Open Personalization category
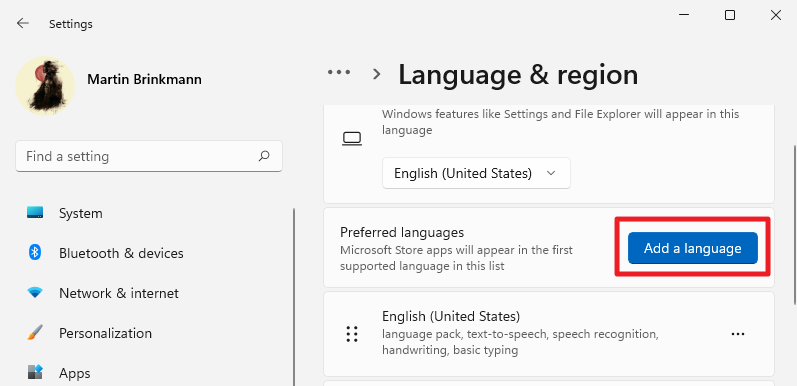The width and height of the screenshot is (797, 386). pyautogui.click(x=105, y=333)
